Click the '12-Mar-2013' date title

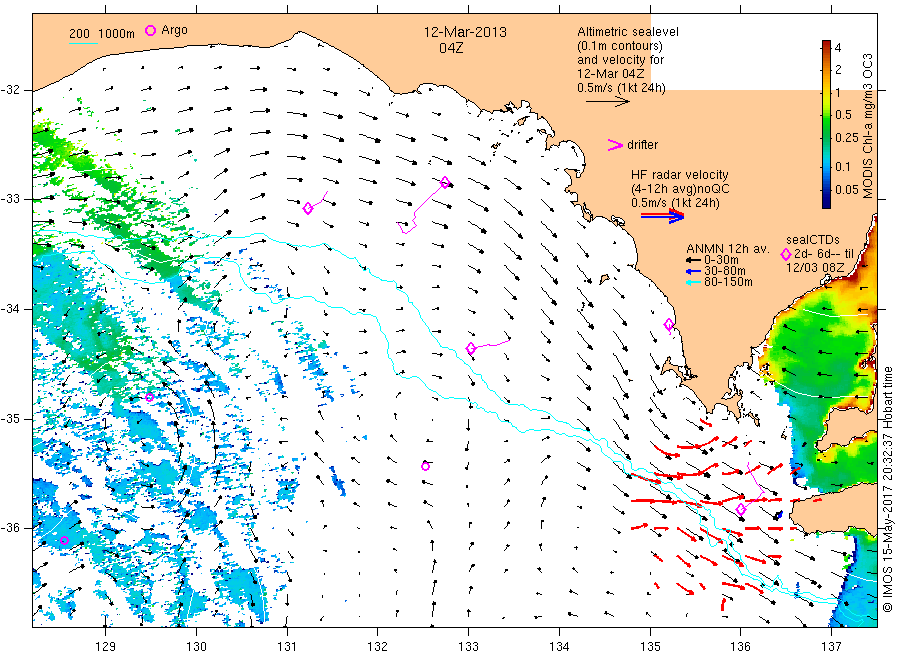(465, 32)
